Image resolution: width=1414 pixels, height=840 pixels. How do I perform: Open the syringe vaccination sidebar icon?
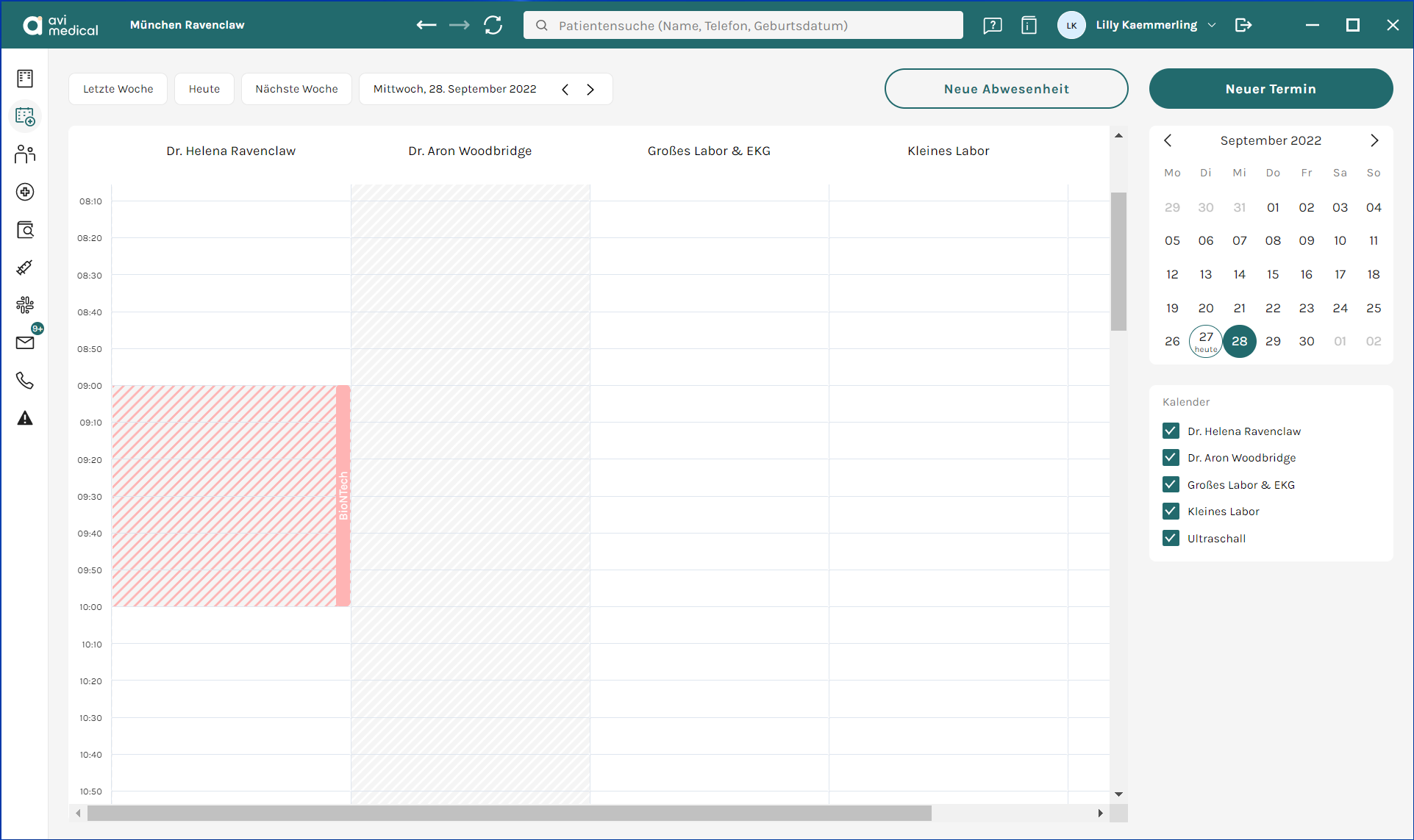point(25,268)
